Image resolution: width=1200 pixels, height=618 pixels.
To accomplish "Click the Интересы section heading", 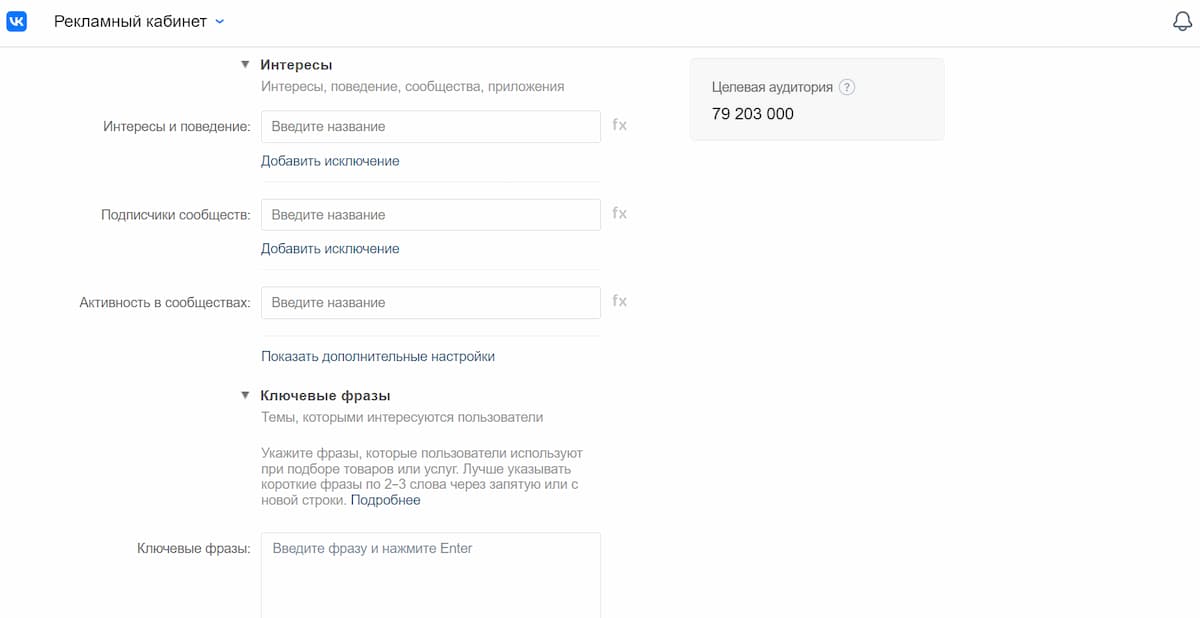I will tap(296, 65).
